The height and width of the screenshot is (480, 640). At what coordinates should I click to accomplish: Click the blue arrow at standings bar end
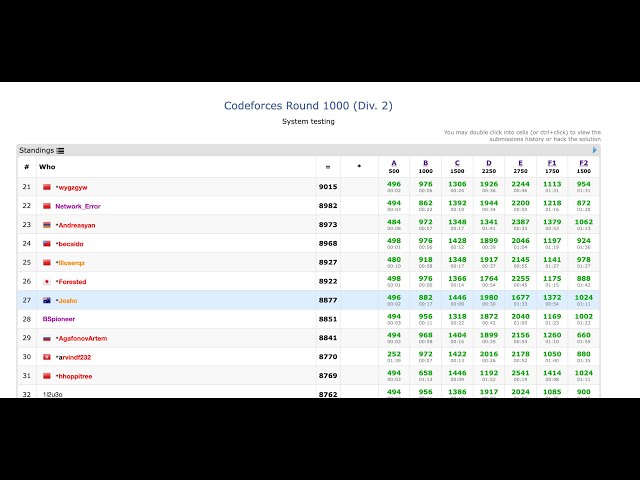click(x=595, y=150)
